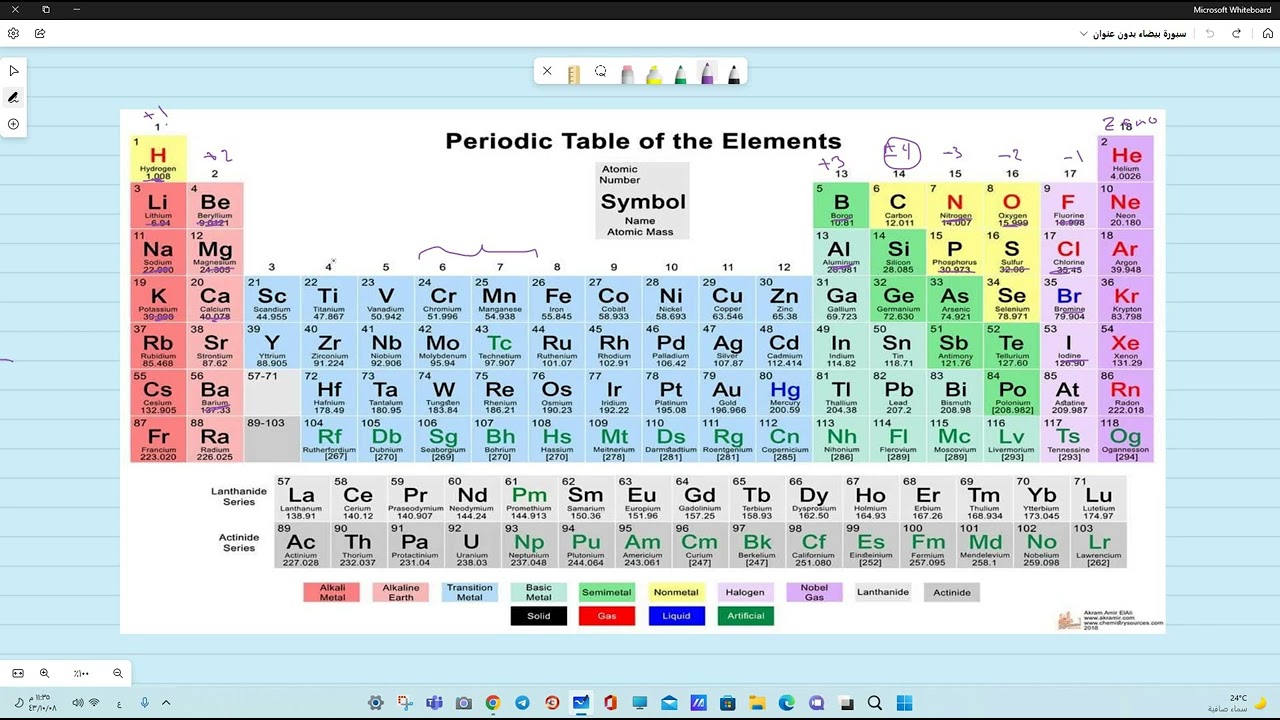Select the lasso selection tool

[x=600, y=72]
